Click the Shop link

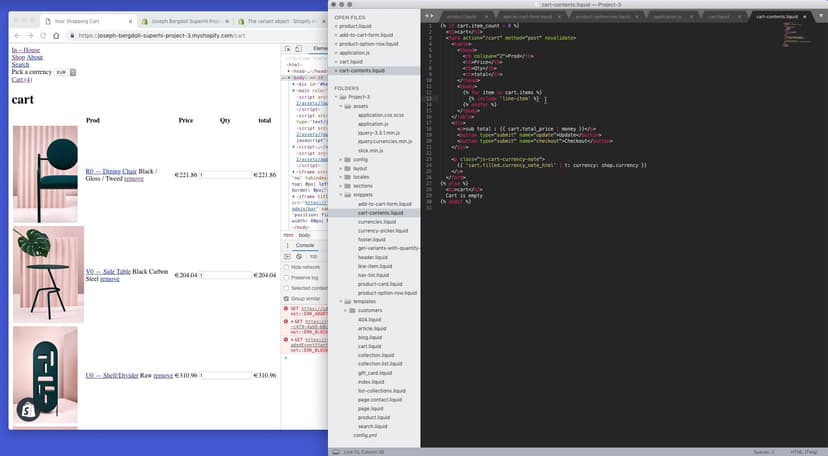pyautogui.click(x=18, y=58)
